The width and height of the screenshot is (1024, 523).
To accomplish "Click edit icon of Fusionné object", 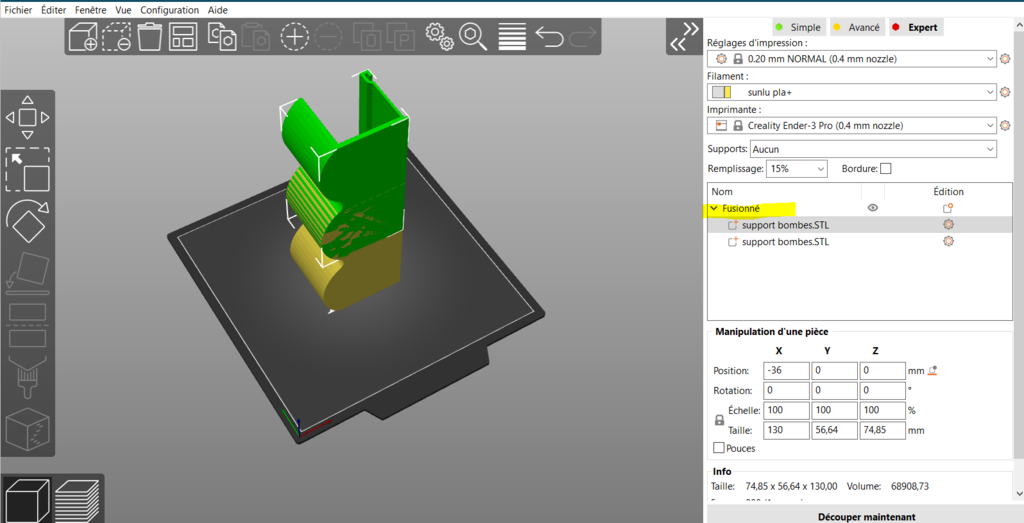I will tap(948, 208).
